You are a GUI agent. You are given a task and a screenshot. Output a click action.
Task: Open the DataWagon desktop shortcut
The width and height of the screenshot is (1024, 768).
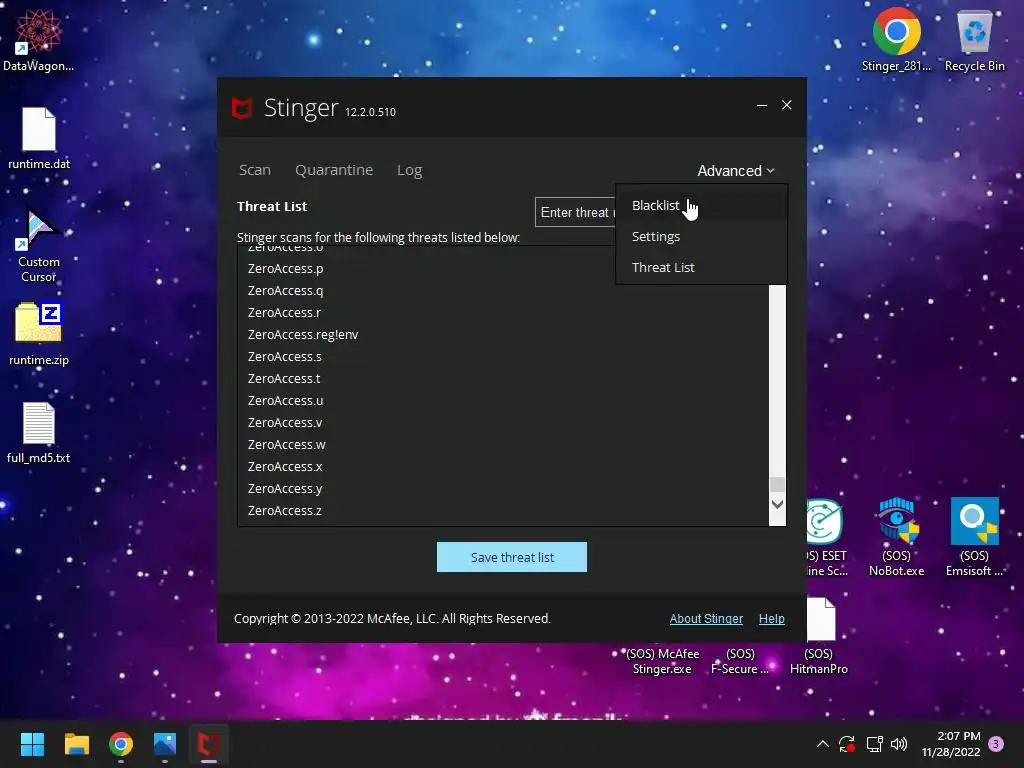click(x=39, y=39)
